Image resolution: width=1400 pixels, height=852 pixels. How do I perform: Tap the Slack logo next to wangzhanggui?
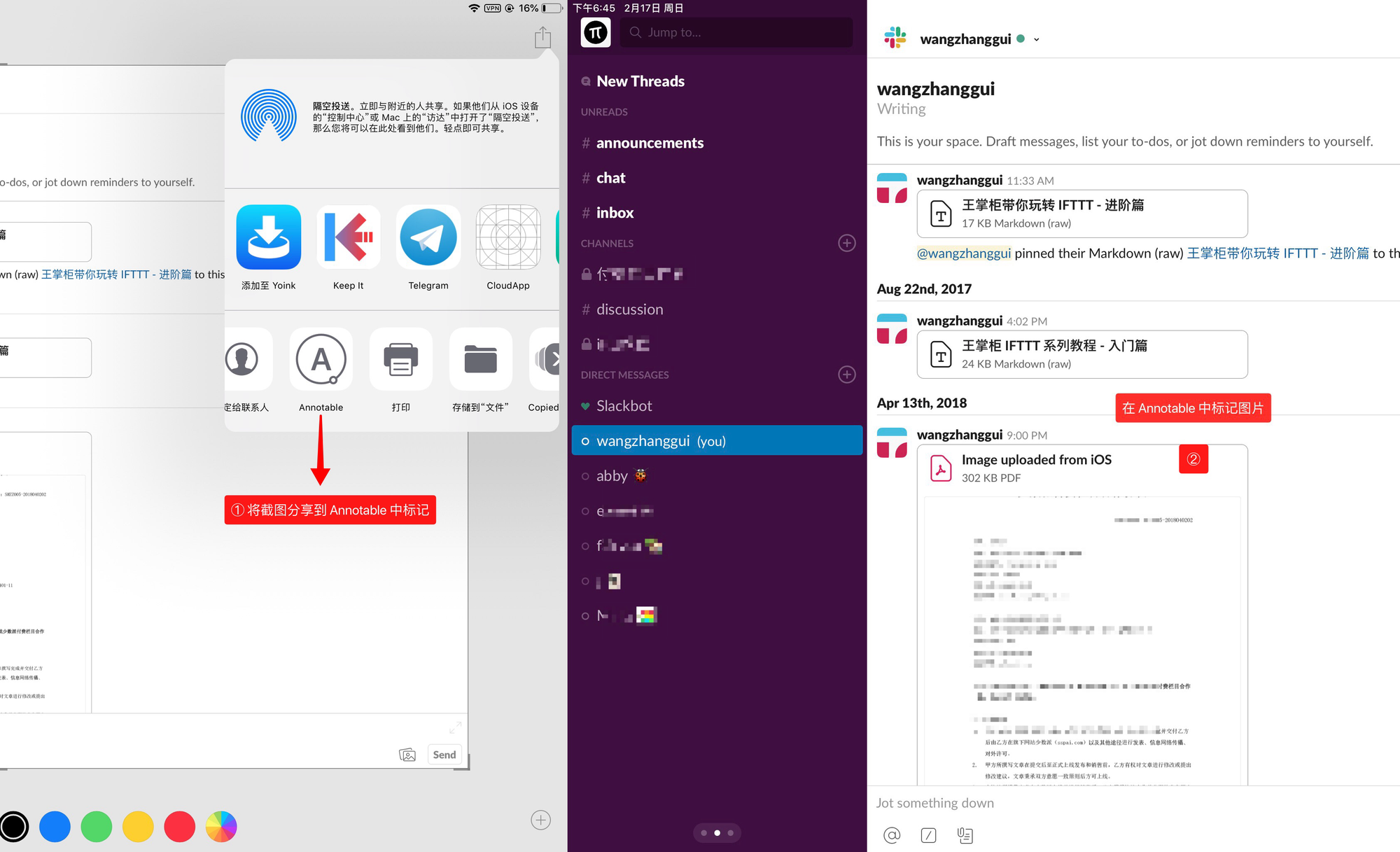(895, 38)
